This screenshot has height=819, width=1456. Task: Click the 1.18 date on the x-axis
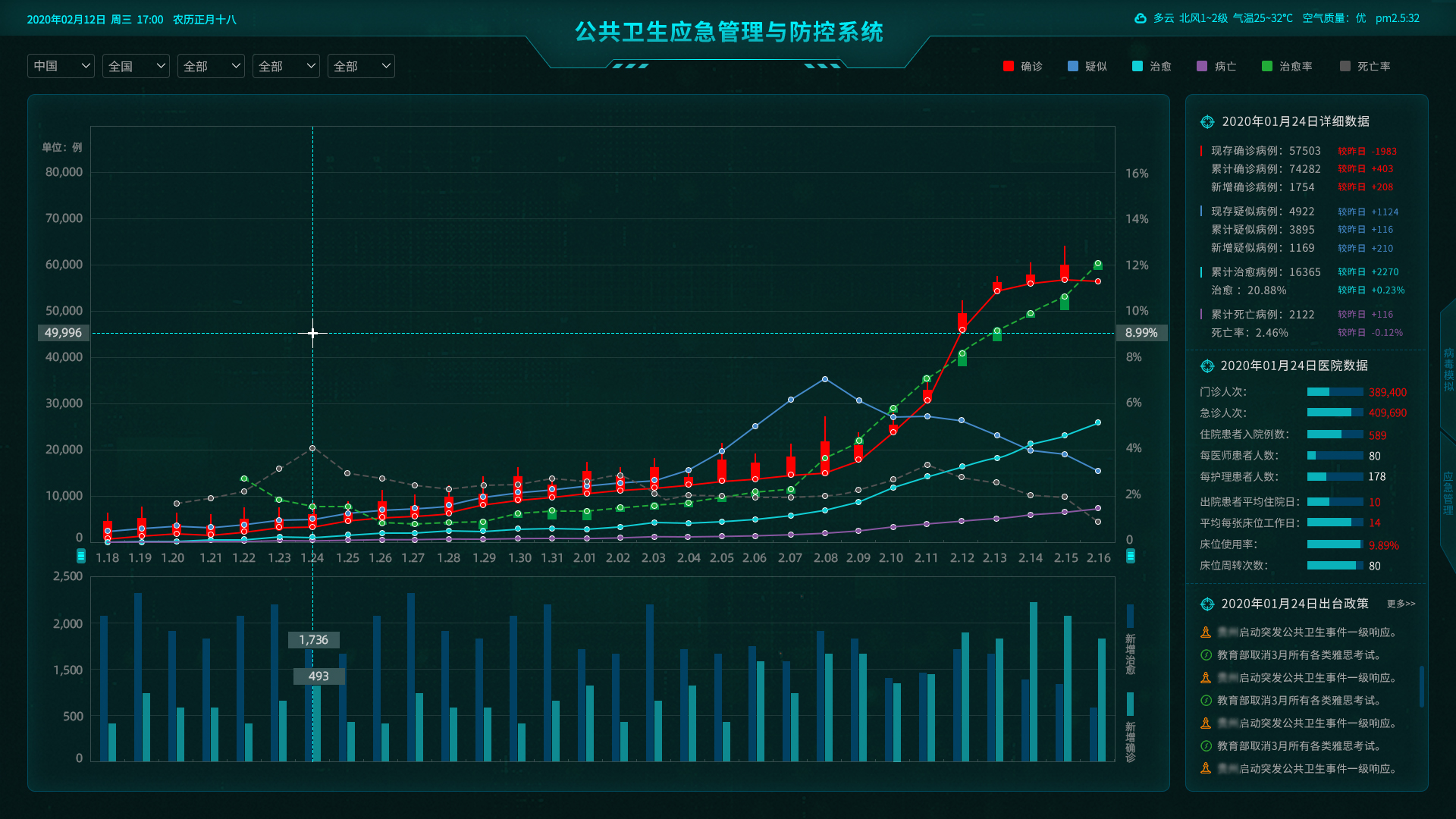pyautogui.click(x=107, y=558)
